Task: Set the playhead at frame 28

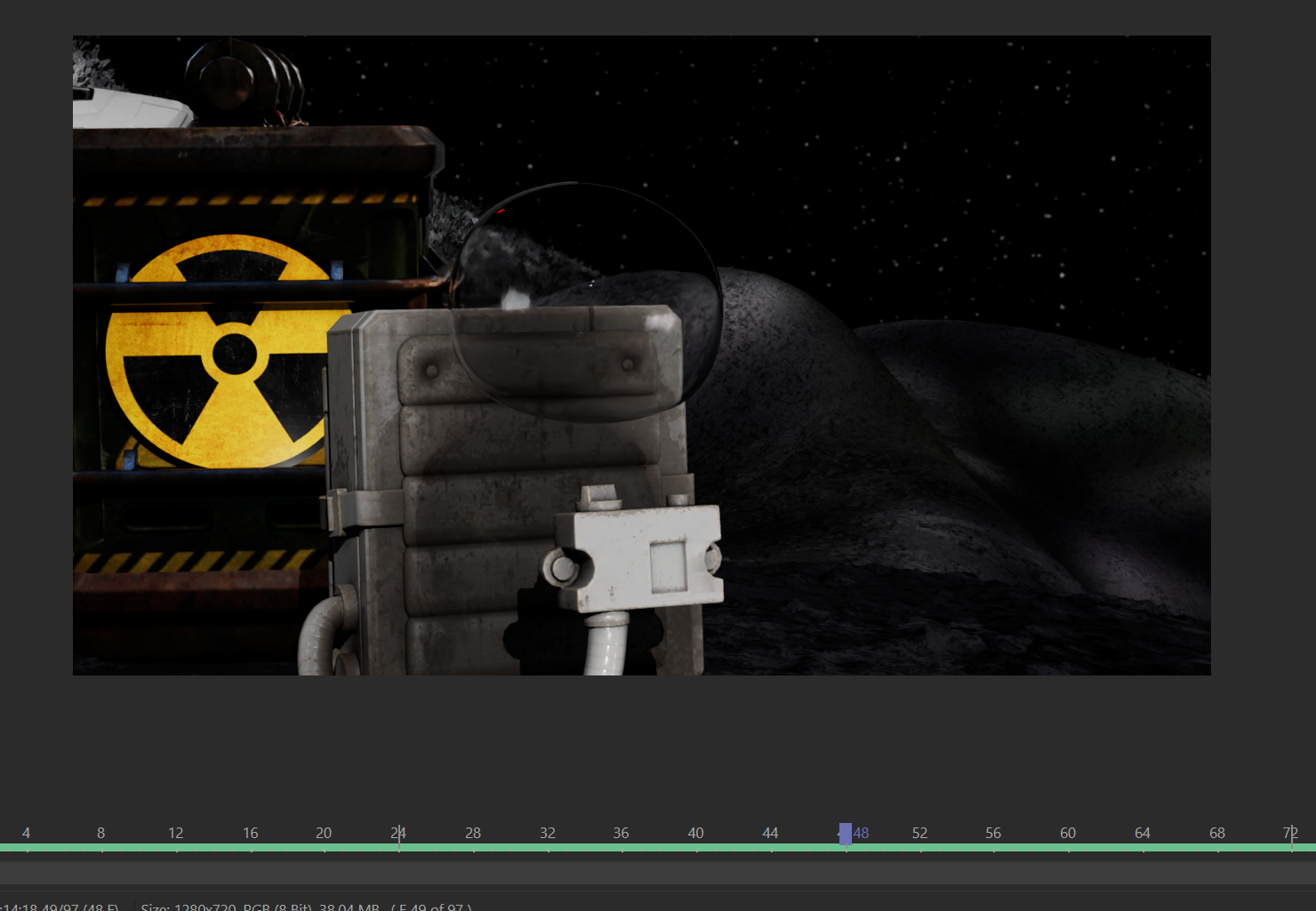Action: click(473, 833)
